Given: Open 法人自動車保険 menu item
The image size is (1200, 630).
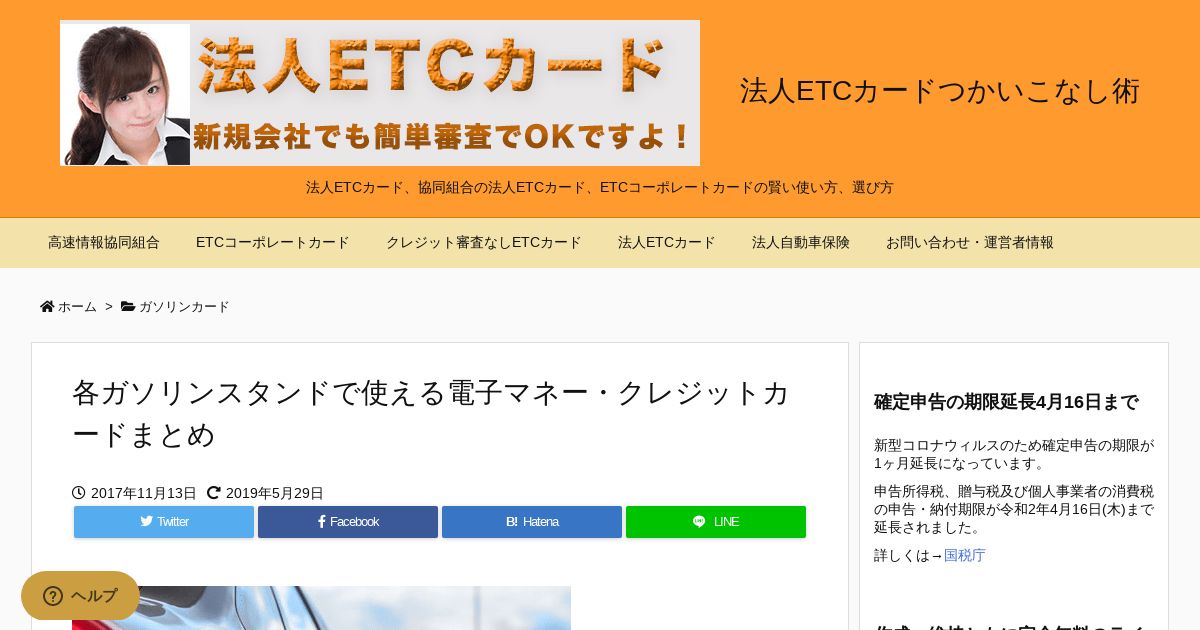Looking at the screenshot, I should pos(801,243).
